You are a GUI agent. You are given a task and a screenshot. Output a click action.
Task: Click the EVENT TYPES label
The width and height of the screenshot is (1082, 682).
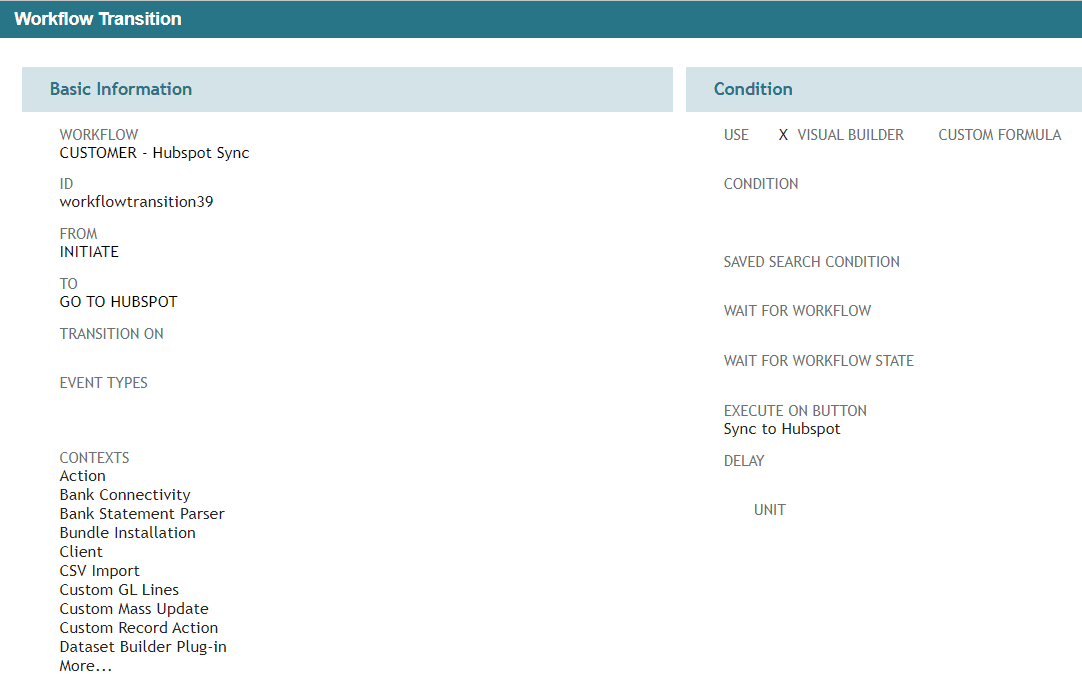pyautogui.click(x=104, y=382)
